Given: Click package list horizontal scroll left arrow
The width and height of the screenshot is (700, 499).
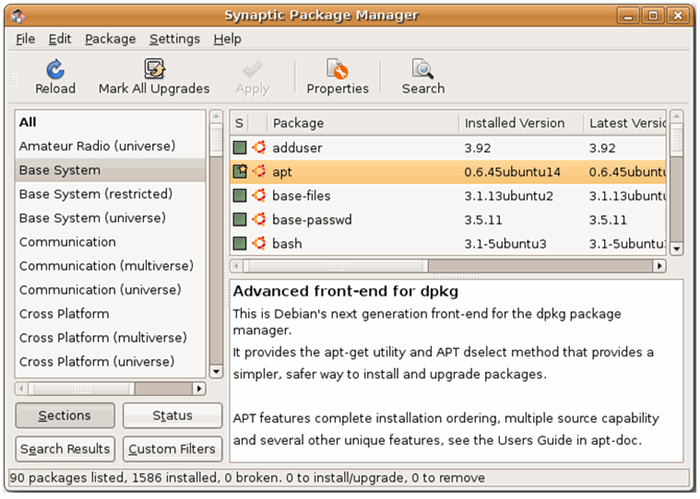Looking at the screenshot, I should point(237,266).
